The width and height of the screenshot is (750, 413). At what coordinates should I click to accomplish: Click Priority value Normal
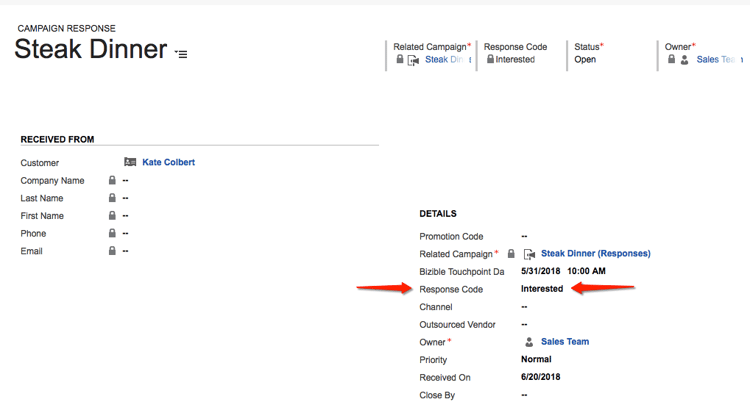pyautogui.click(x=536, y=359)
